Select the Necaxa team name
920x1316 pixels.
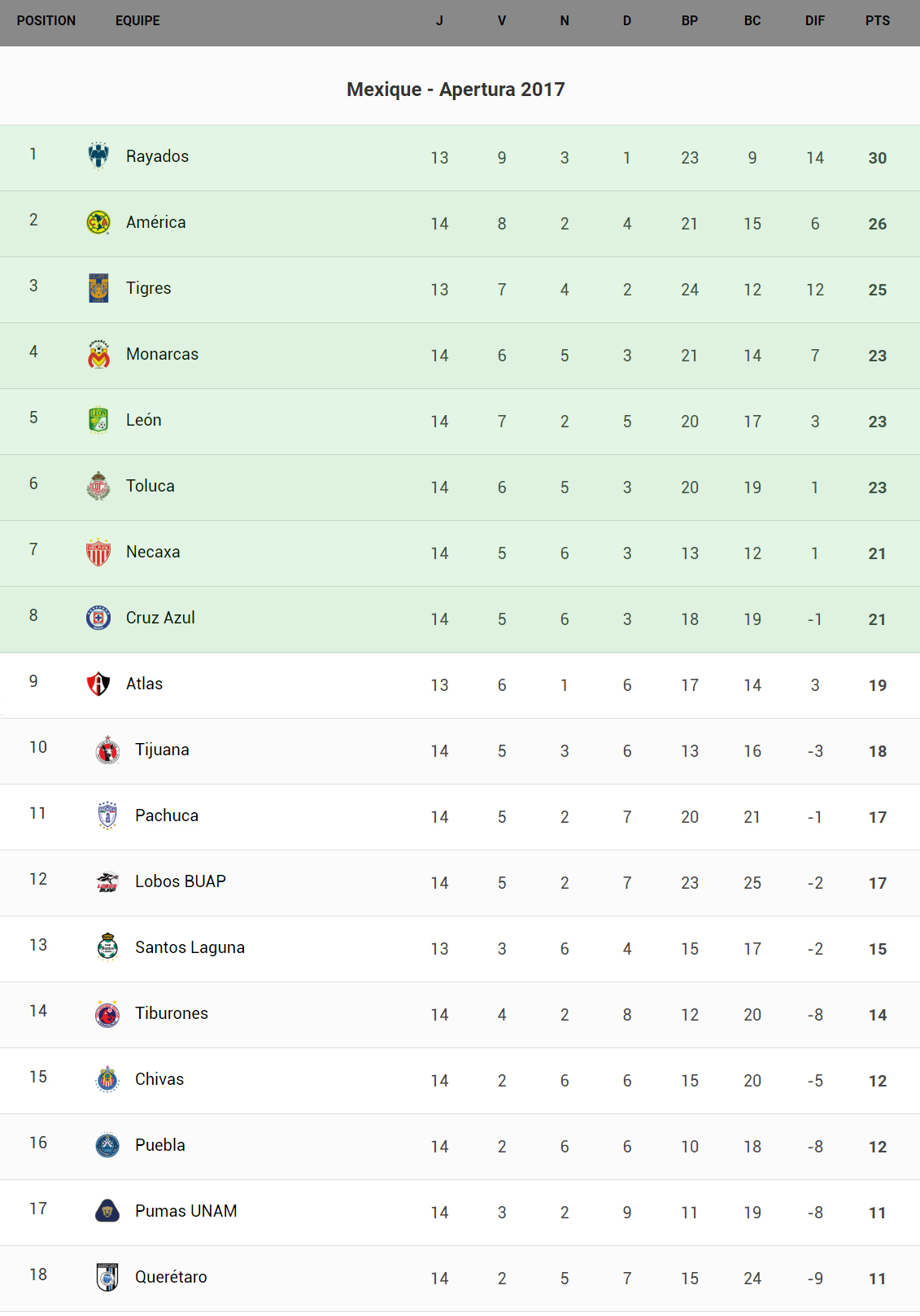(153, 552)
